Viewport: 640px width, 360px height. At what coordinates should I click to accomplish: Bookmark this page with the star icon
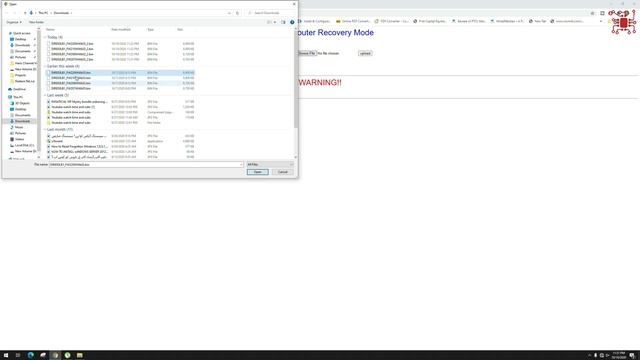pos(592,13)
